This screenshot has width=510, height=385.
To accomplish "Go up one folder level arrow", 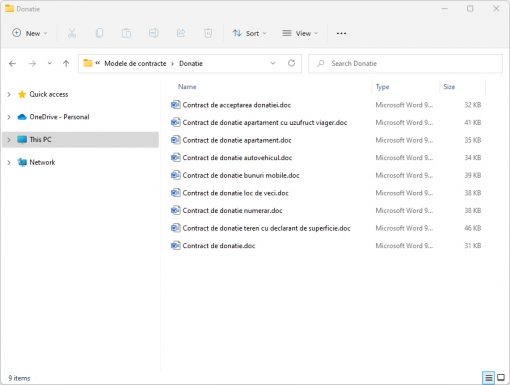I will (66, 64).
